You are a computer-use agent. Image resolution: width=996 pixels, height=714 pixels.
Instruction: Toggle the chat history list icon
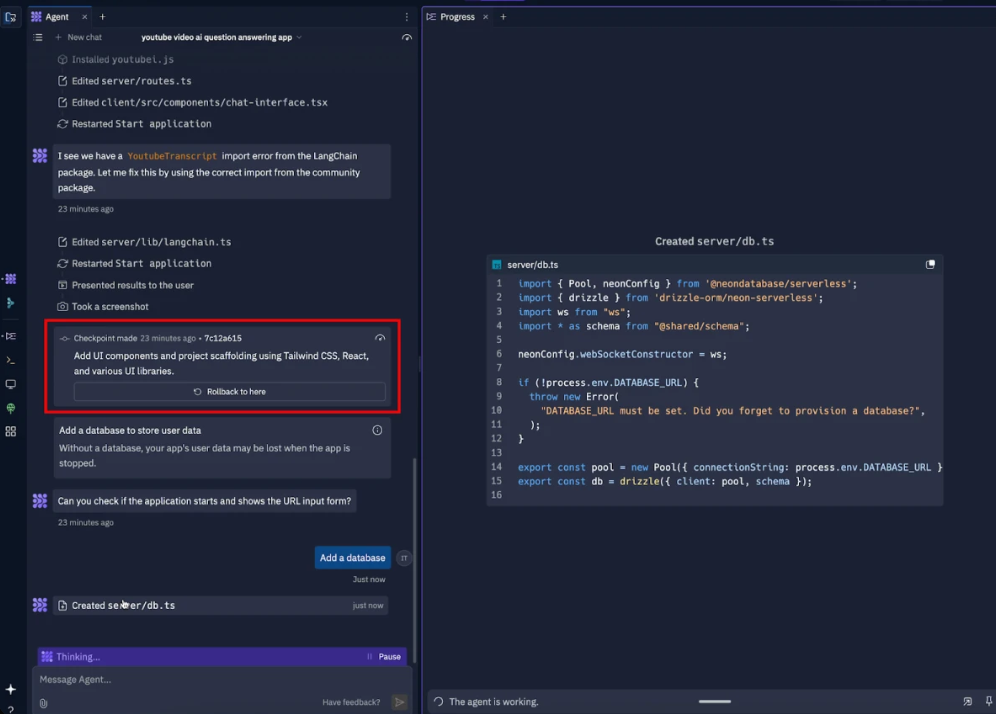(38, 37)
